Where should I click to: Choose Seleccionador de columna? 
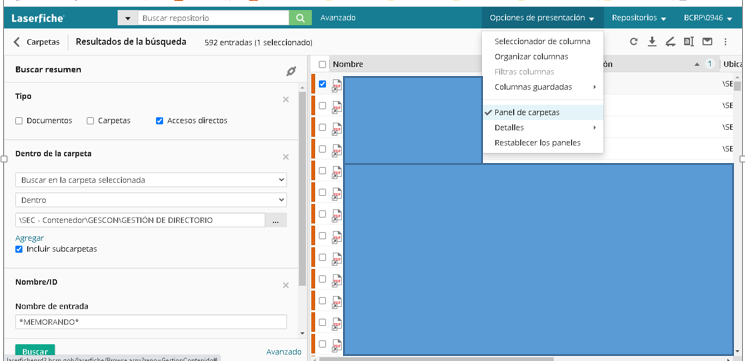click(543, 41)
